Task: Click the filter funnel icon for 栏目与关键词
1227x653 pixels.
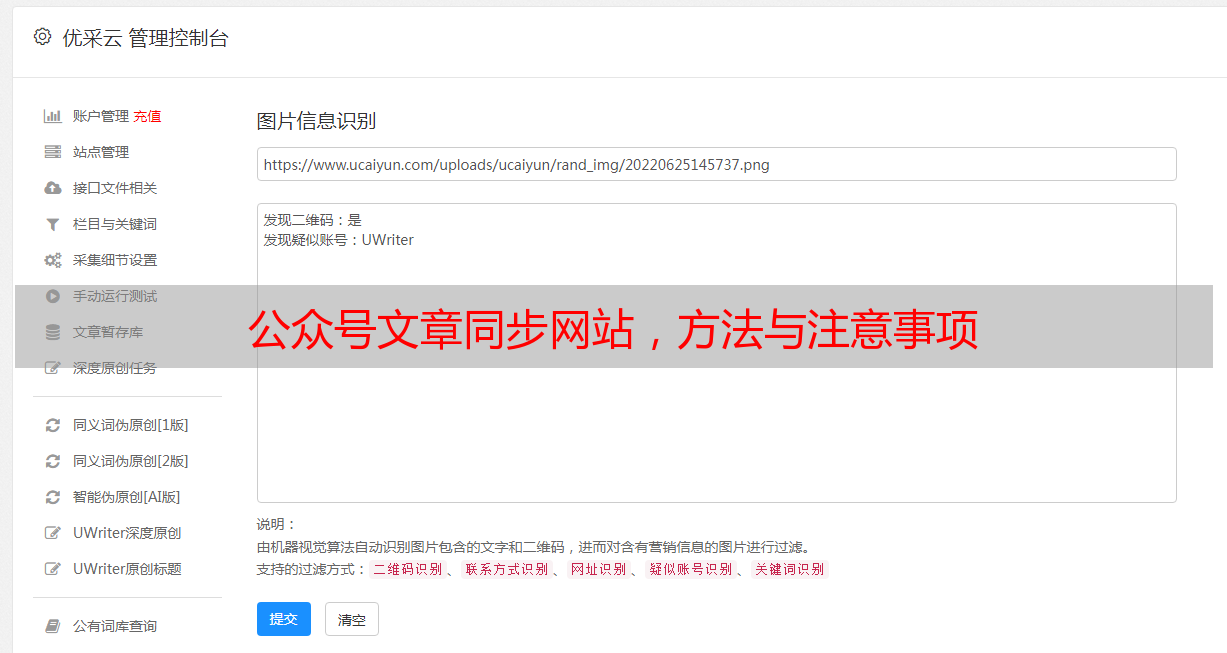Action: click(x=53, y=224)
